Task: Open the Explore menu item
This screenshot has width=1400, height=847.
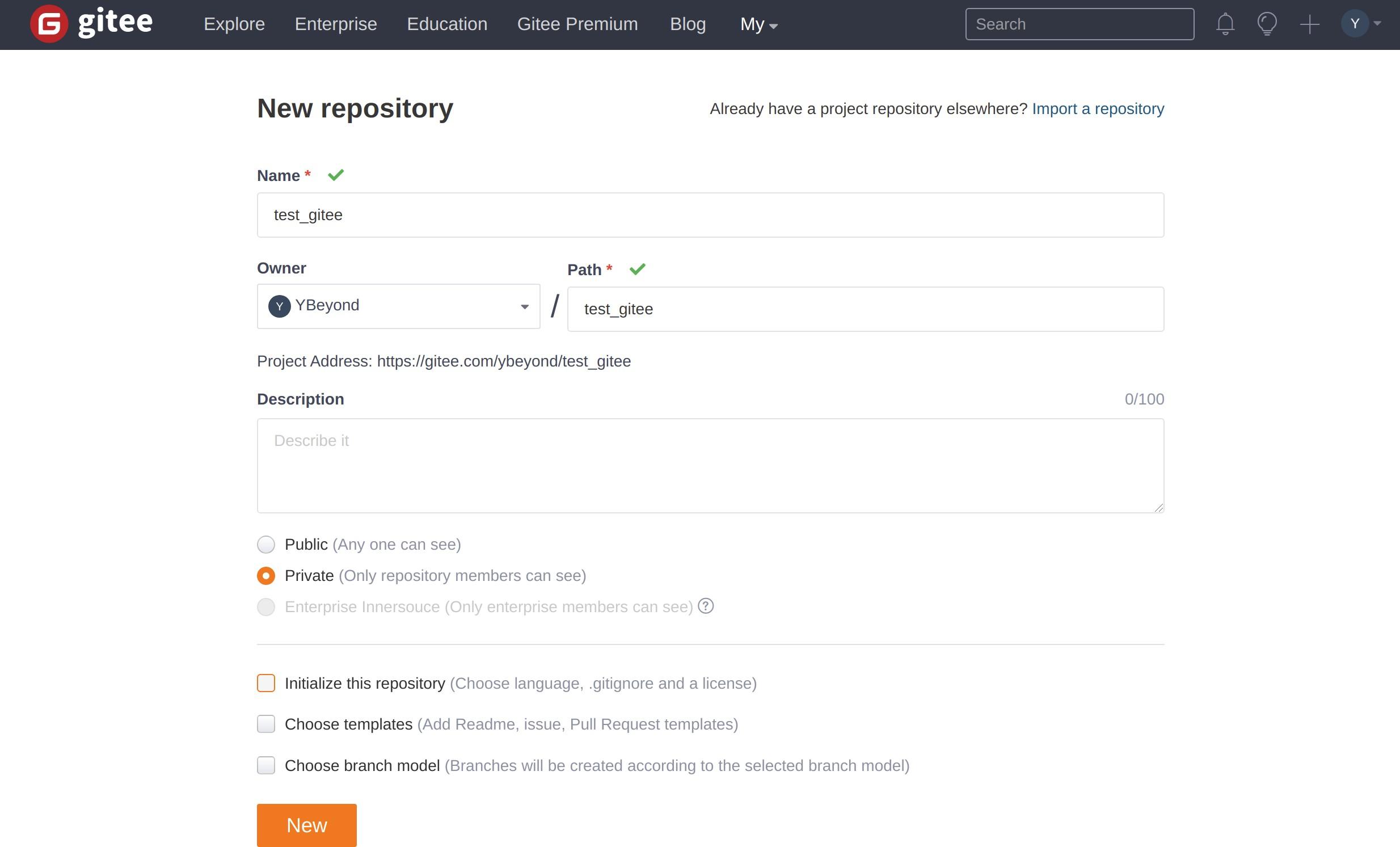Action: (x=234, y=24)
